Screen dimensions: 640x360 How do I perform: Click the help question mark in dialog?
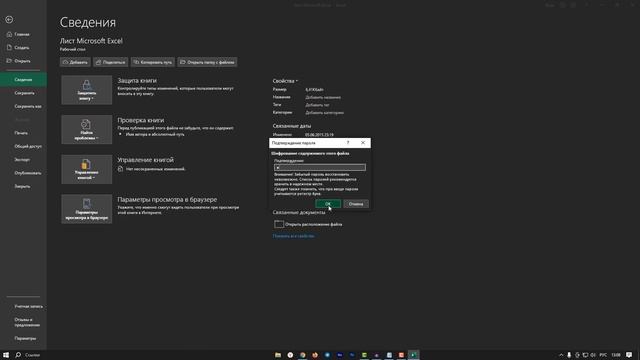(348, 143)
